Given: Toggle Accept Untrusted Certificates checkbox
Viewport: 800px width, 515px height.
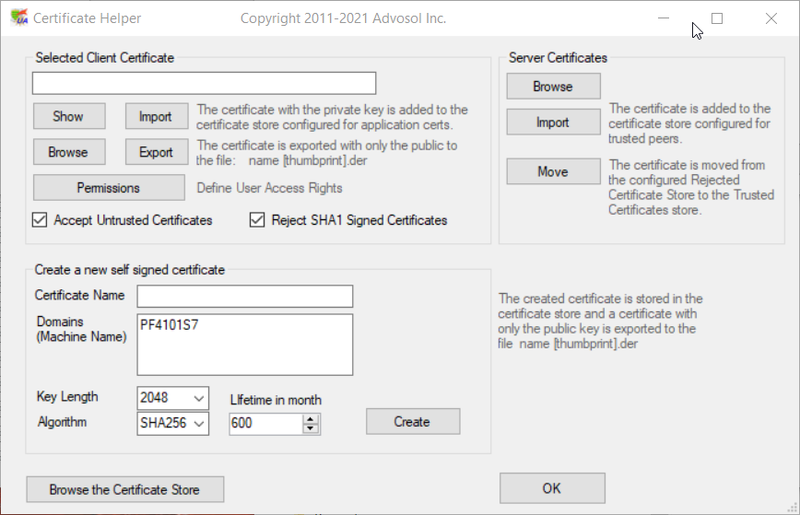Looking at the screenshot, I should [x=41, y=220].
